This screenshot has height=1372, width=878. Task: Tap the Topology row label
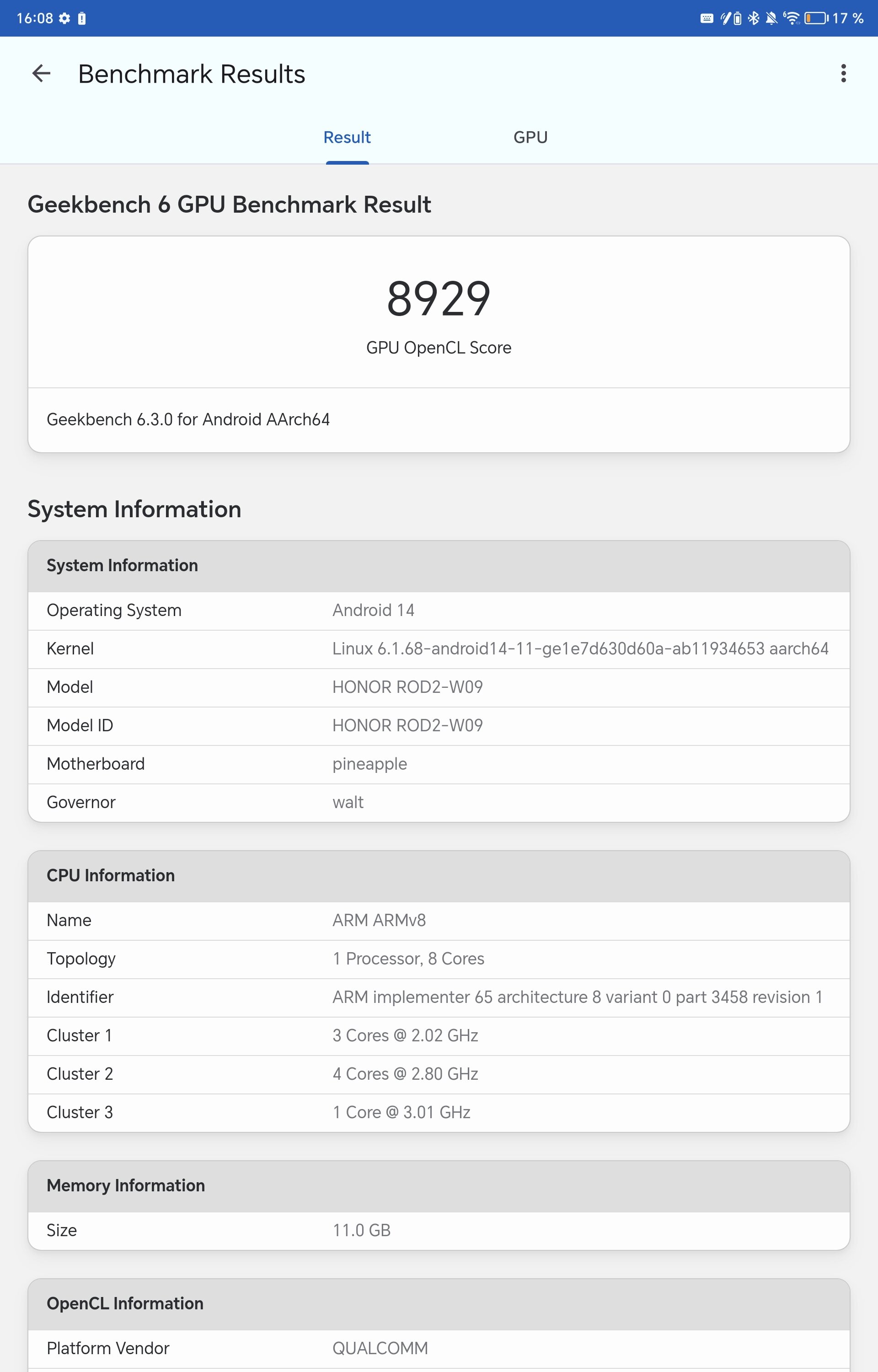81,959
